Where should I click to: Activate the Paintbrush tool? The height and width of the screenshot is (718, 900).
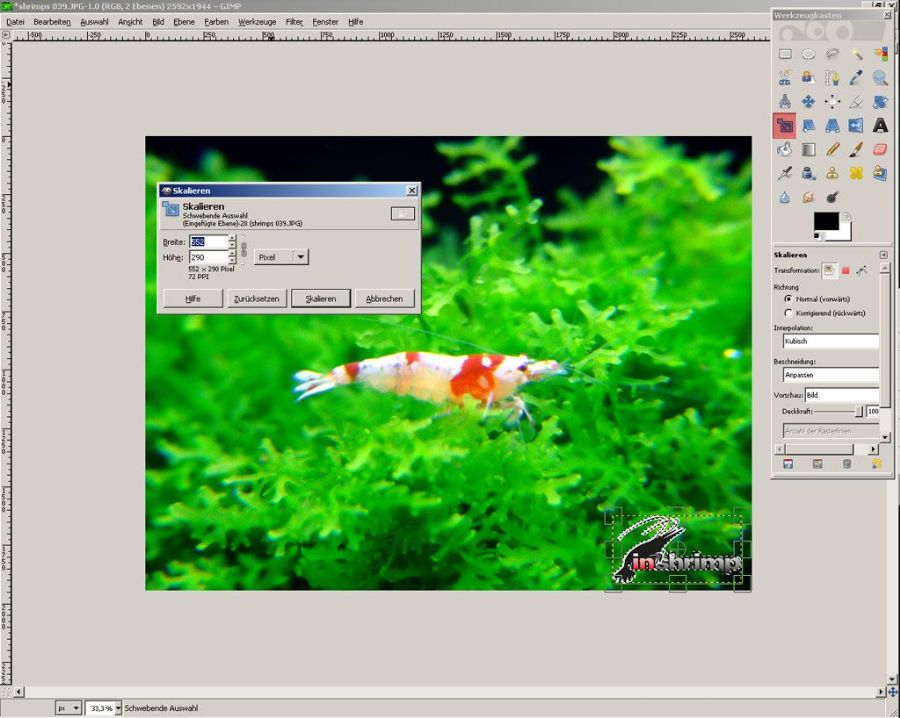(857, 150)
